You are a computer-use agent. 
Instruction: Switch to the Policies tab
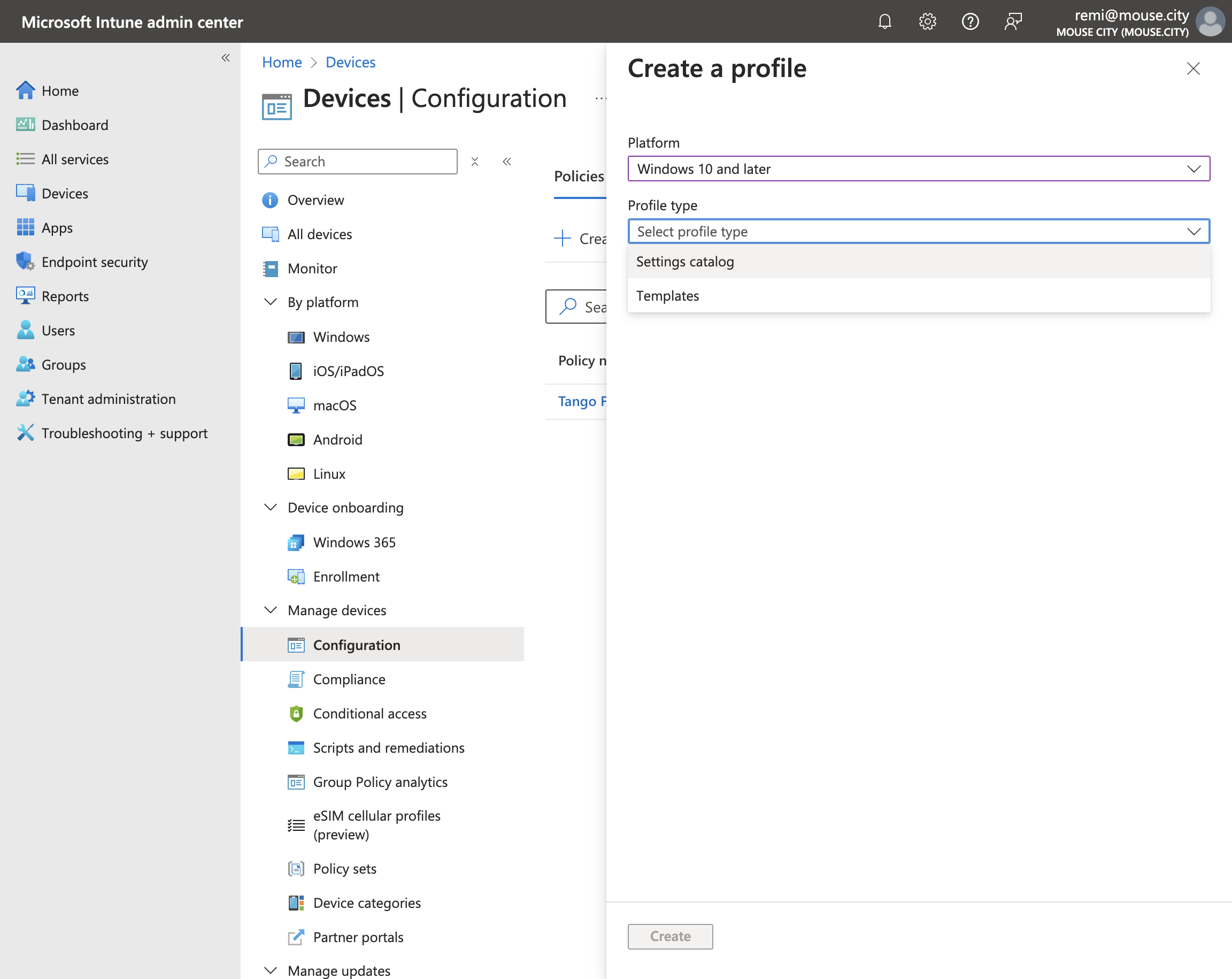[579, 176]
